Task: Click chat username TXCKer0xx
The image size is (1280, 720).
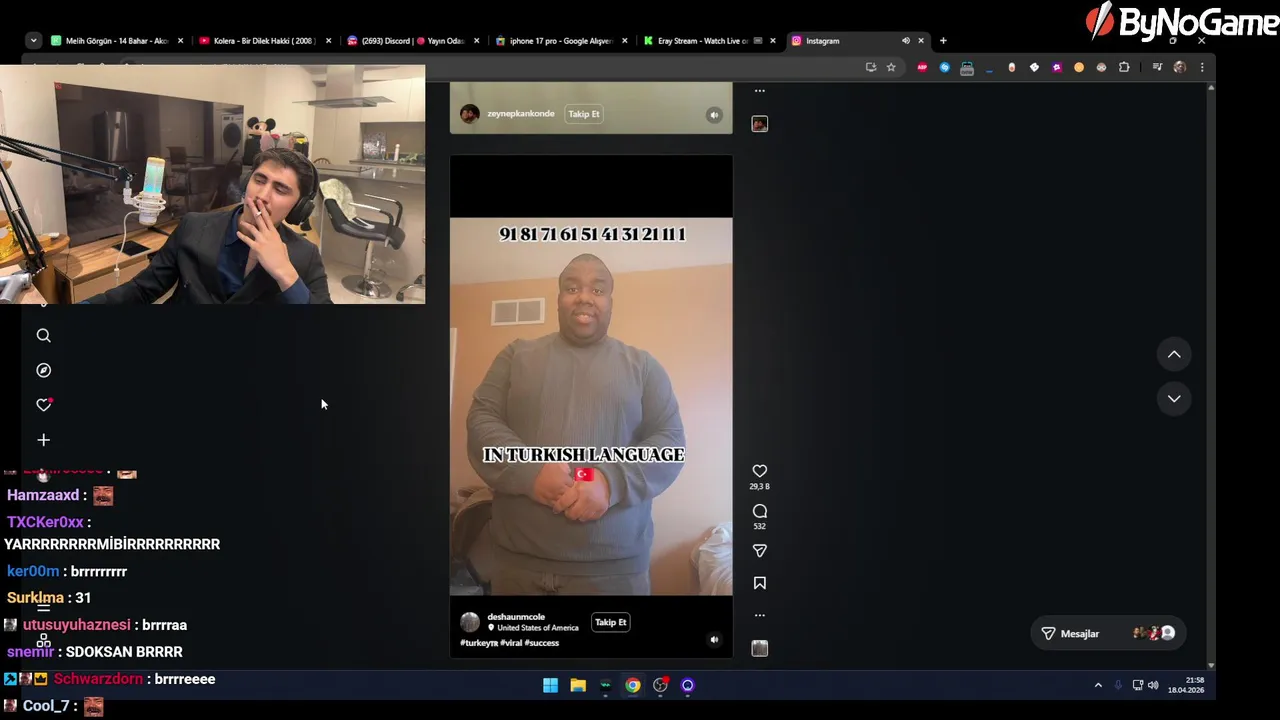Action: point(45,522)
